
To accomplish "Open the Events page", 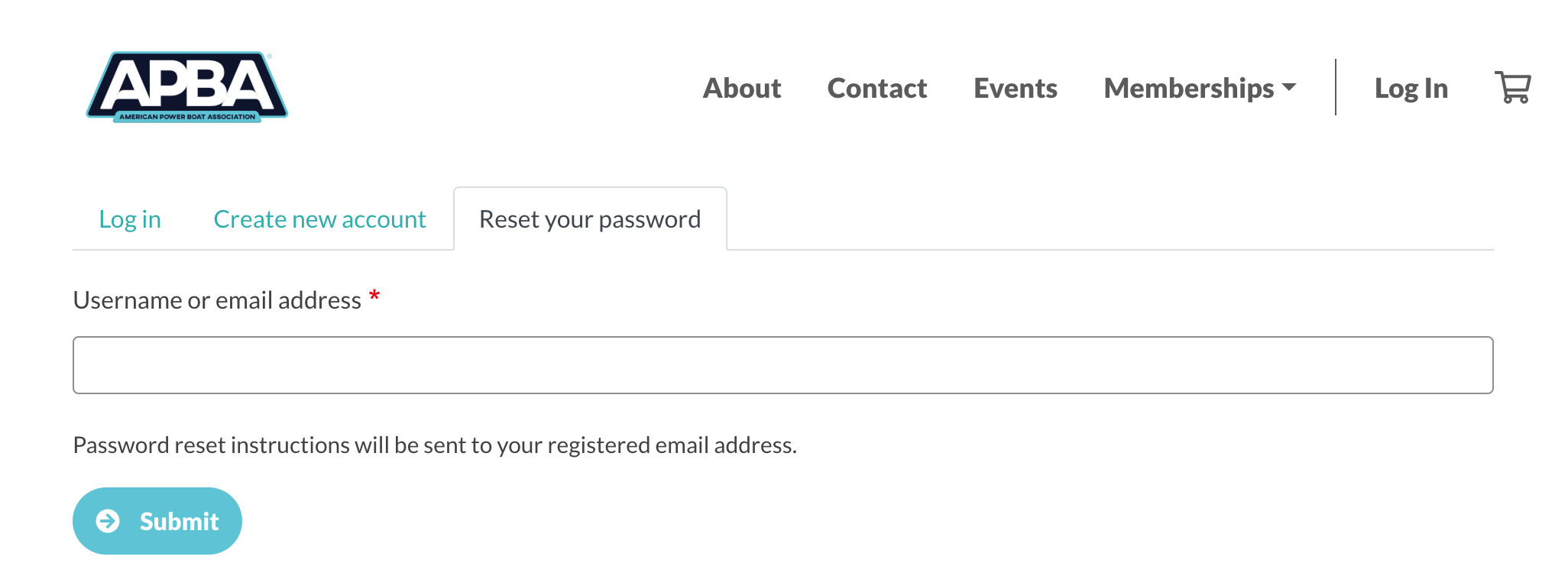I will pyautogui.click(x=1015, y=88).
